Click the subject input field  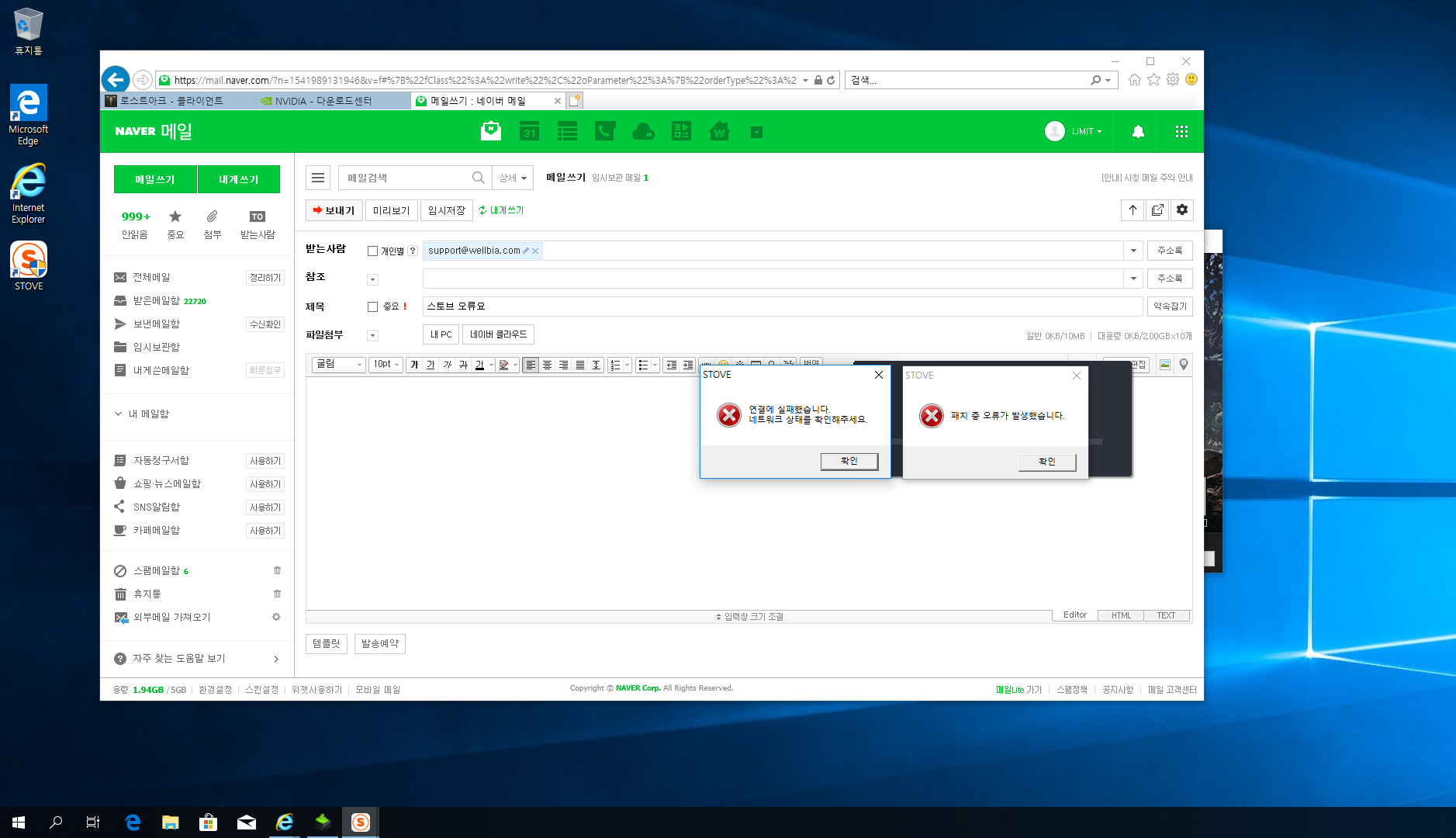(x=782, y=306)
